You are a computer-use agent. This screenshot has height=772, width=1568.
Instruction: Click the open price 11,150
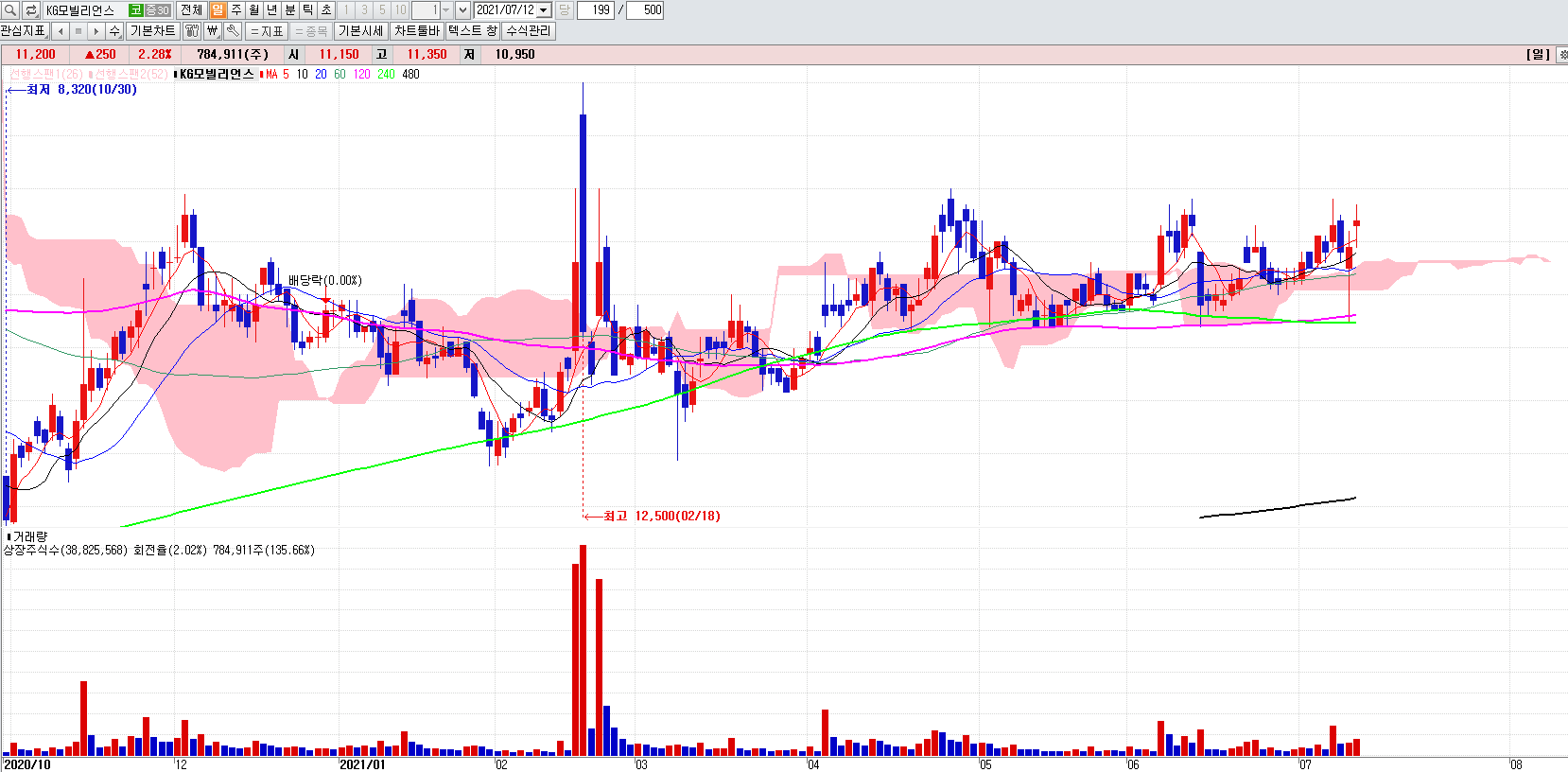click(339, 55)
